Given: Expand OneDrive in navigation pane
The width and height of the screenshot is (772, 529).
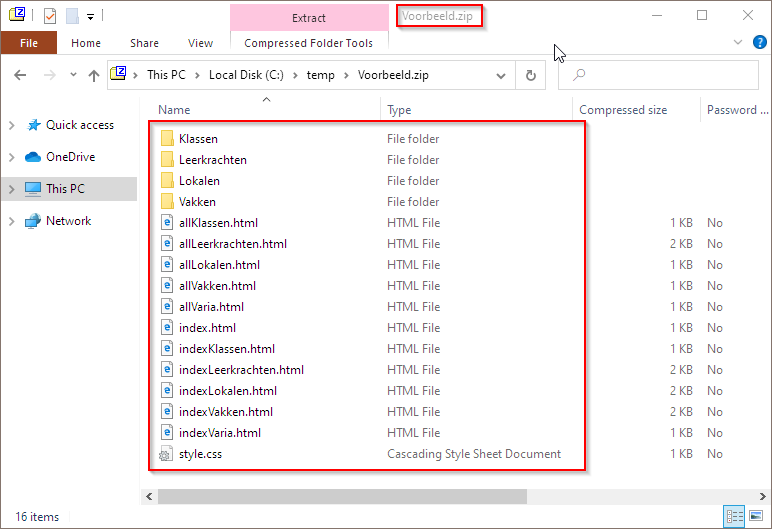Looking at the screenshot, I should pyautogui.click(x=12, y=158).
